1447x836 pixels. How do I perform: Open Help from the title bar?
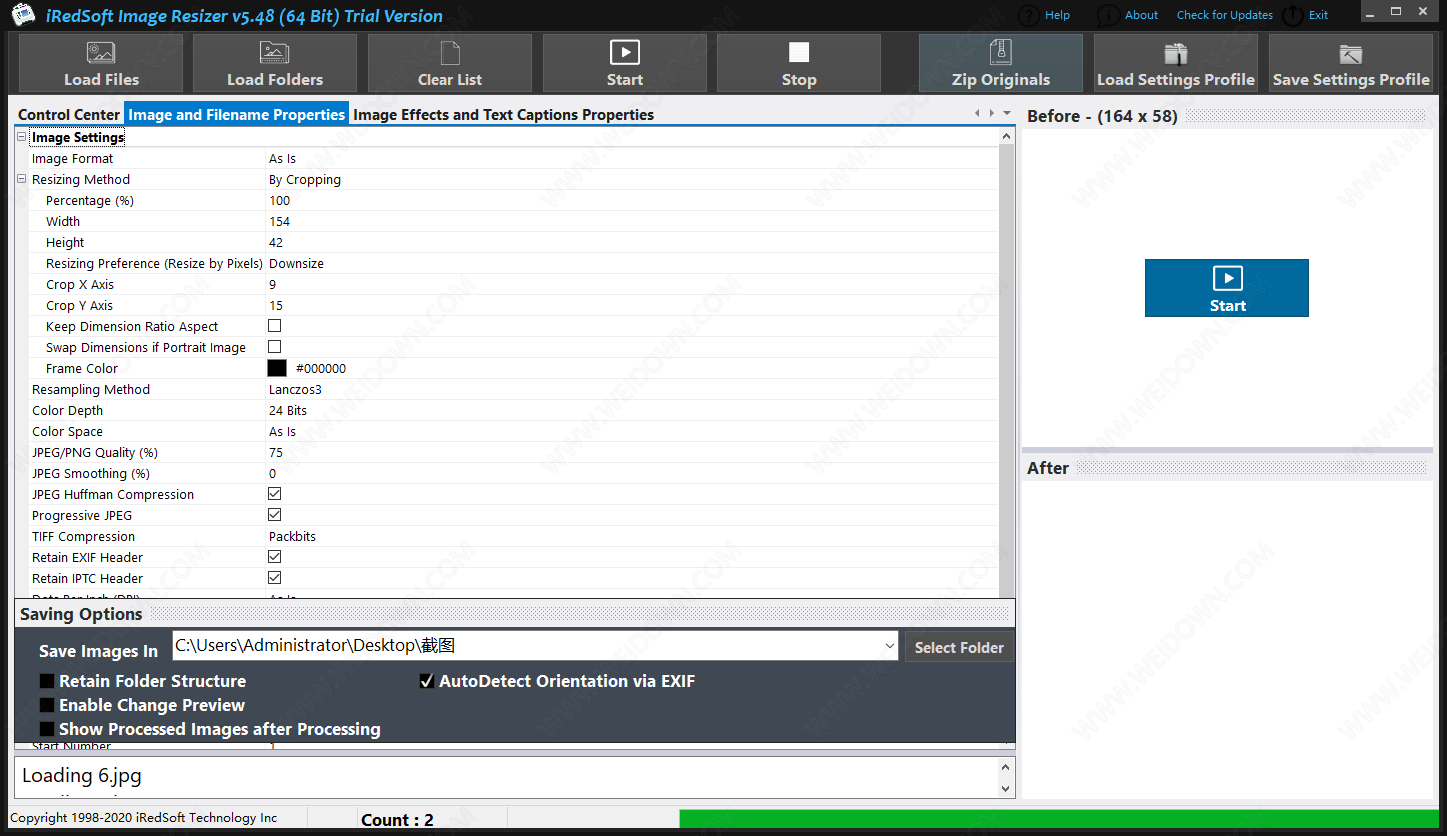tap(1045, 15)
